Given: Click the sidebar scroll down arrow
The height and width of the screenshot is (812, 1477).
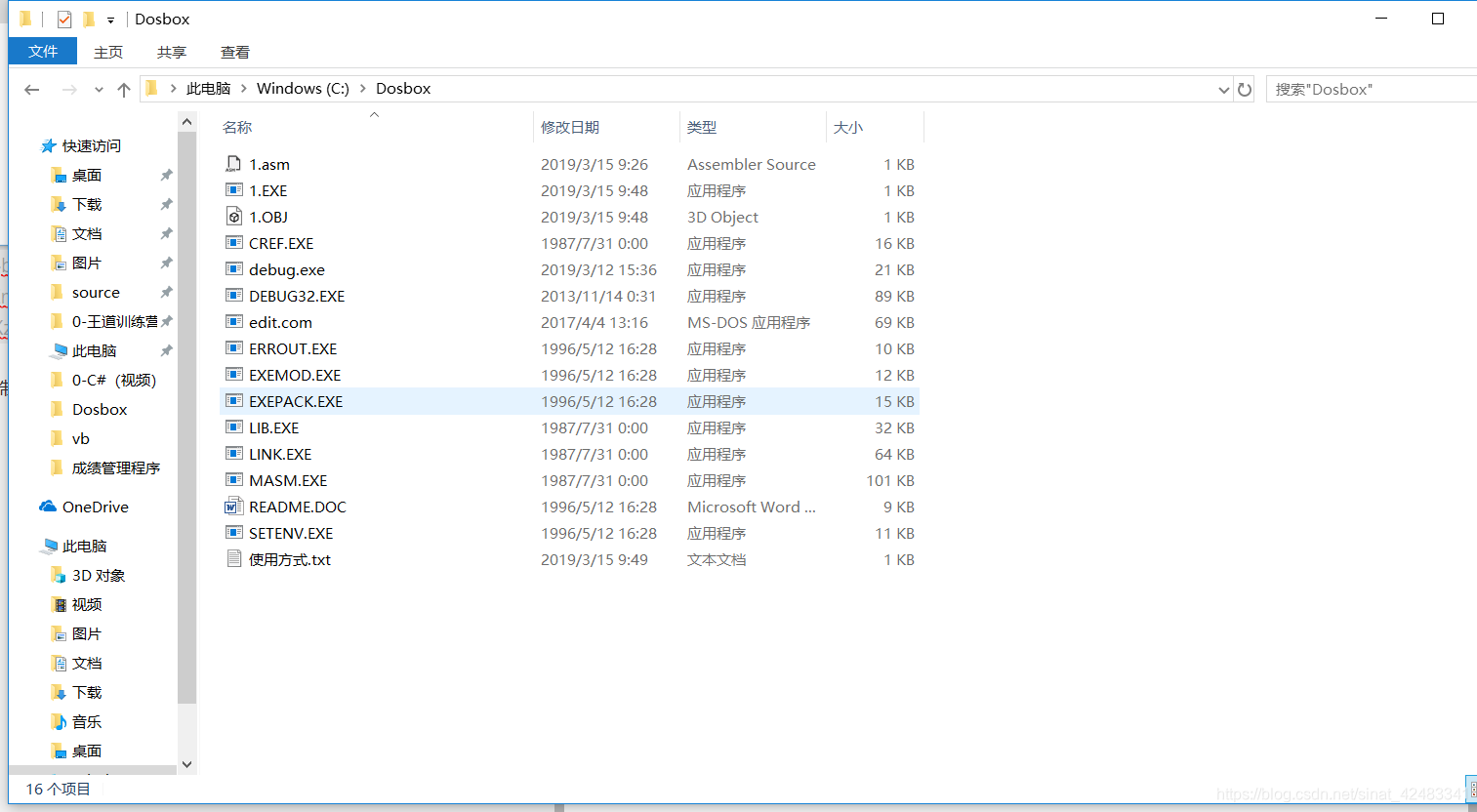Looking at the screenshot, I should (x=187, y=765).
